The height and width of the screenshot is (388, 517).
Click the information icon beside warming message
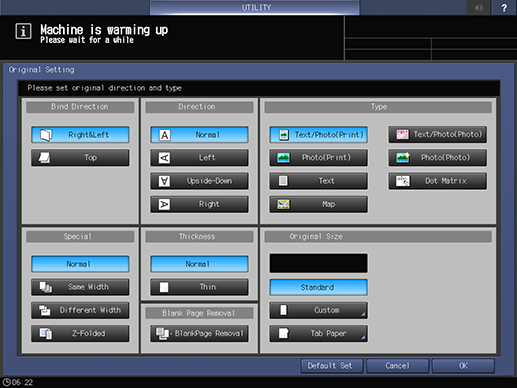pyautogui.click(x=23, y=32)
